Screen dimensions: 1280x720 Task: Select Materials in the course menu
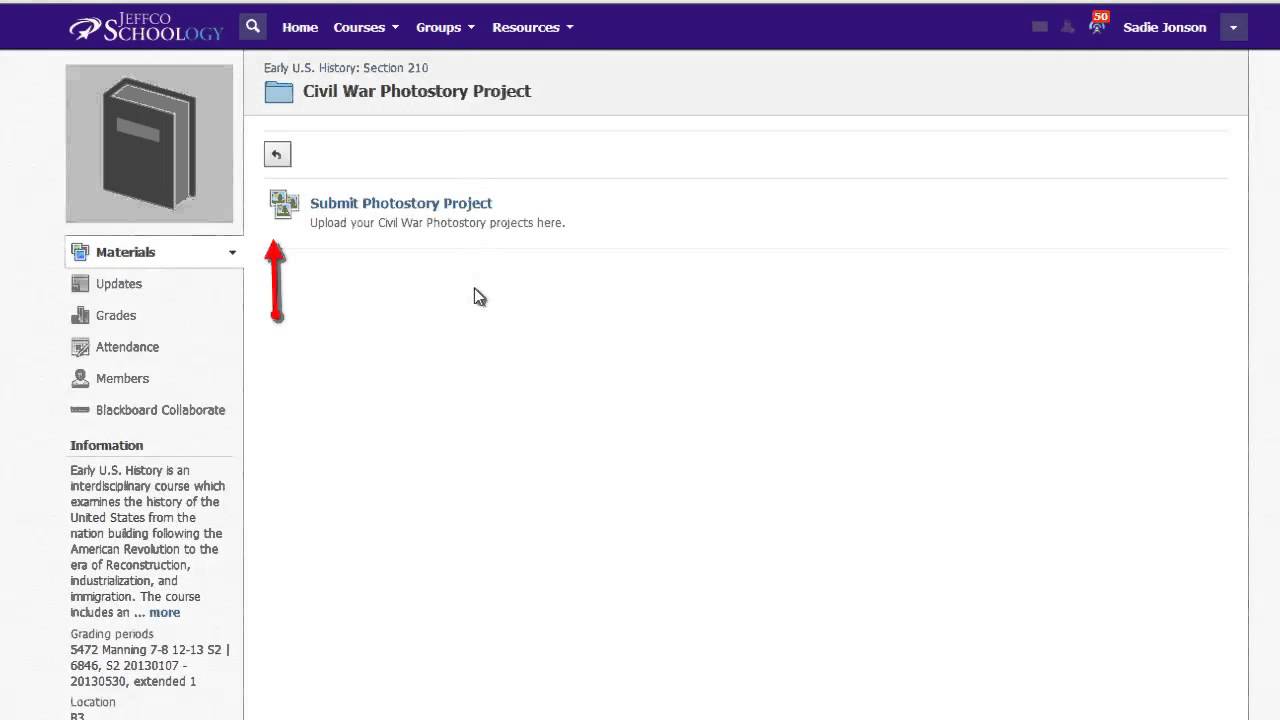tap(125, 252)
